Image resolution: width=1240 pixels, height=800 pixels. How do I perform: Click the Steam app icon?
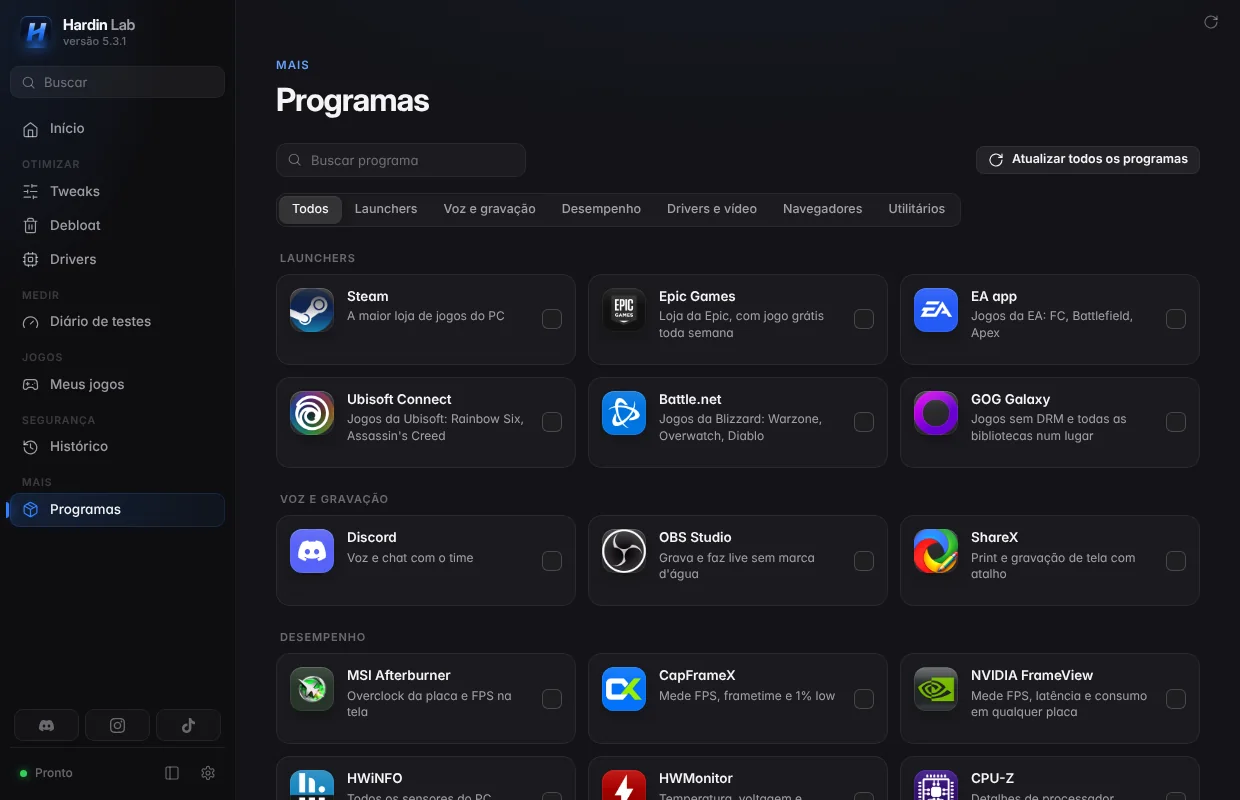click(x=312, y=310)
